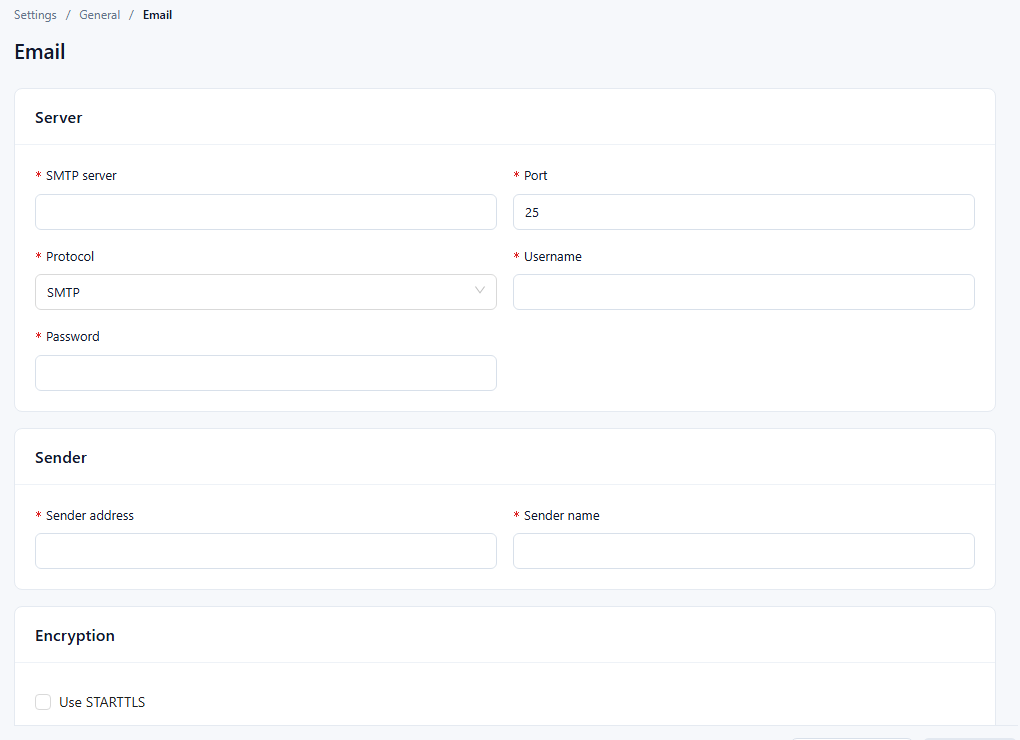Image resolution: width=1020 pixels, height=740 pixels.
Task: Click the Sender name input field
Action: [x=744, y=551]
